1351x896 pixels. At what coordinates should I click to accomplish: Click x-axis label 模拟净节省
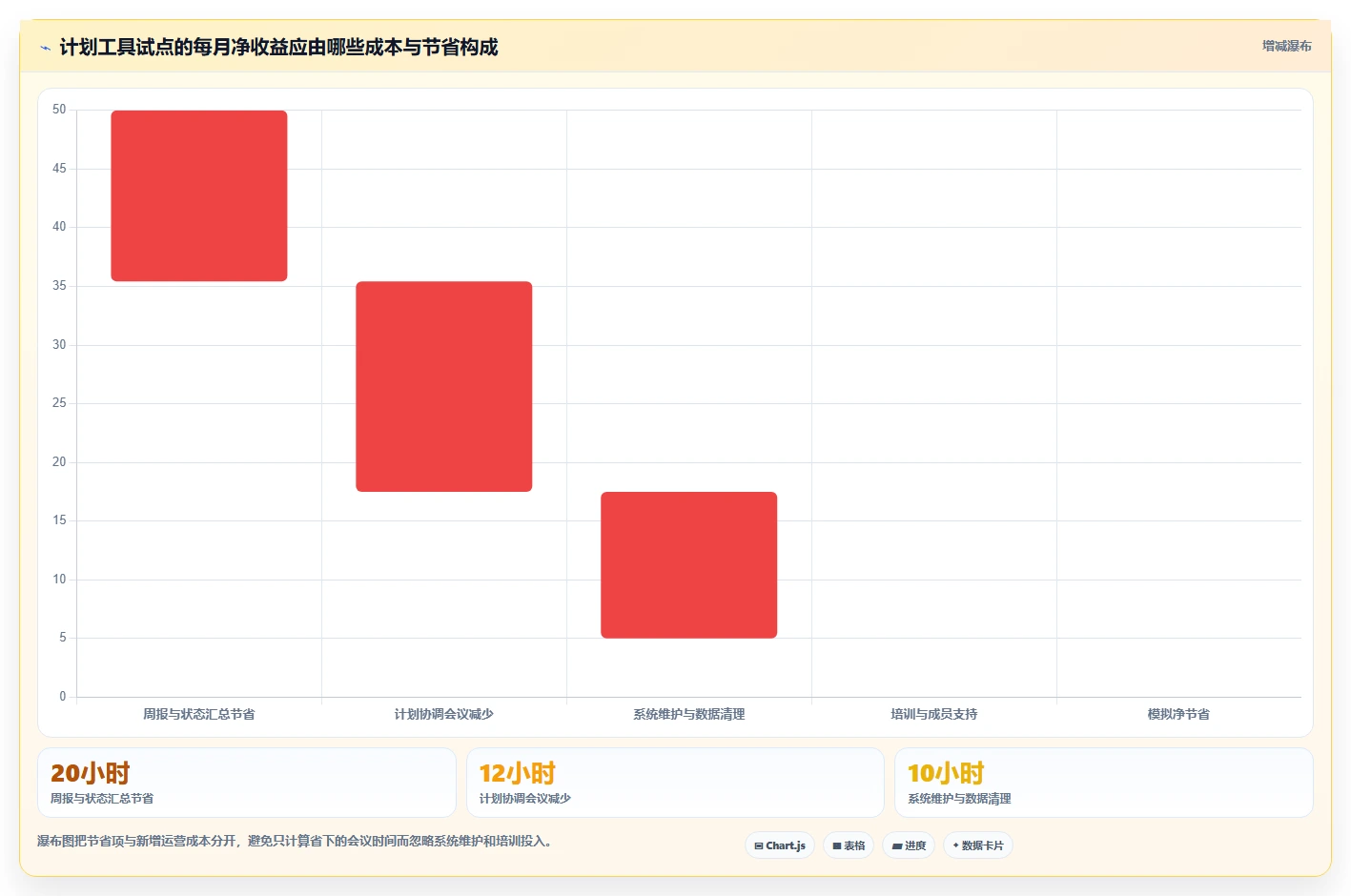click(x=1178, y=714)
